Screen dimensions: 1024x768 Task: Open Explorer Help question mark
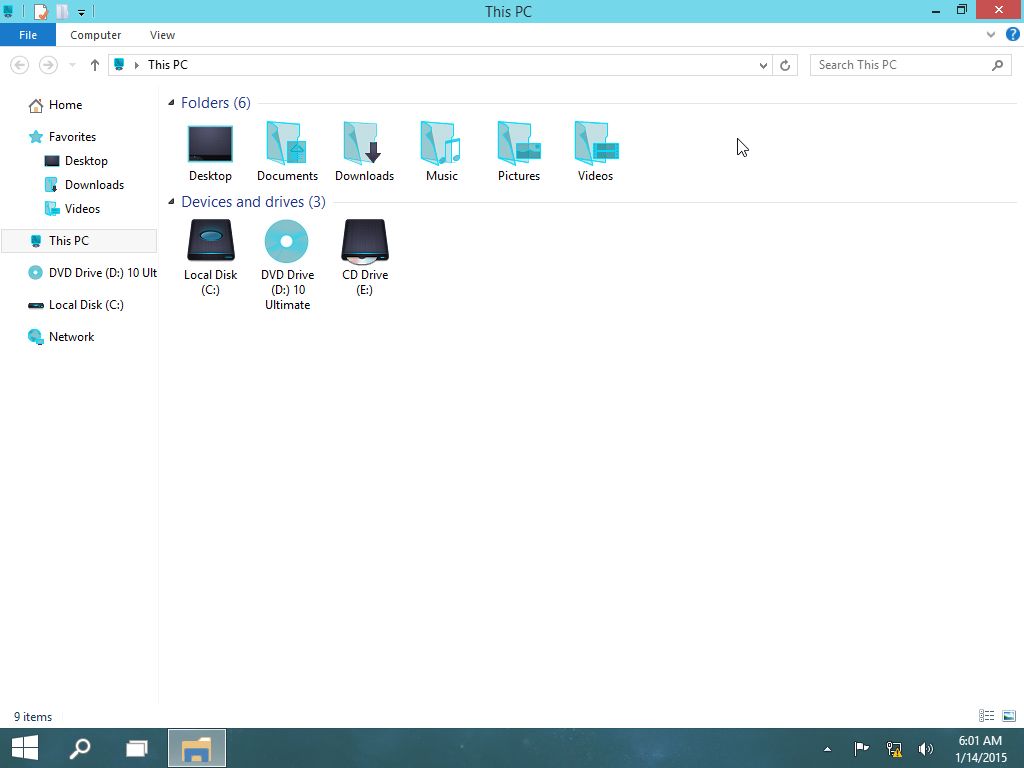click(1012, 35)
